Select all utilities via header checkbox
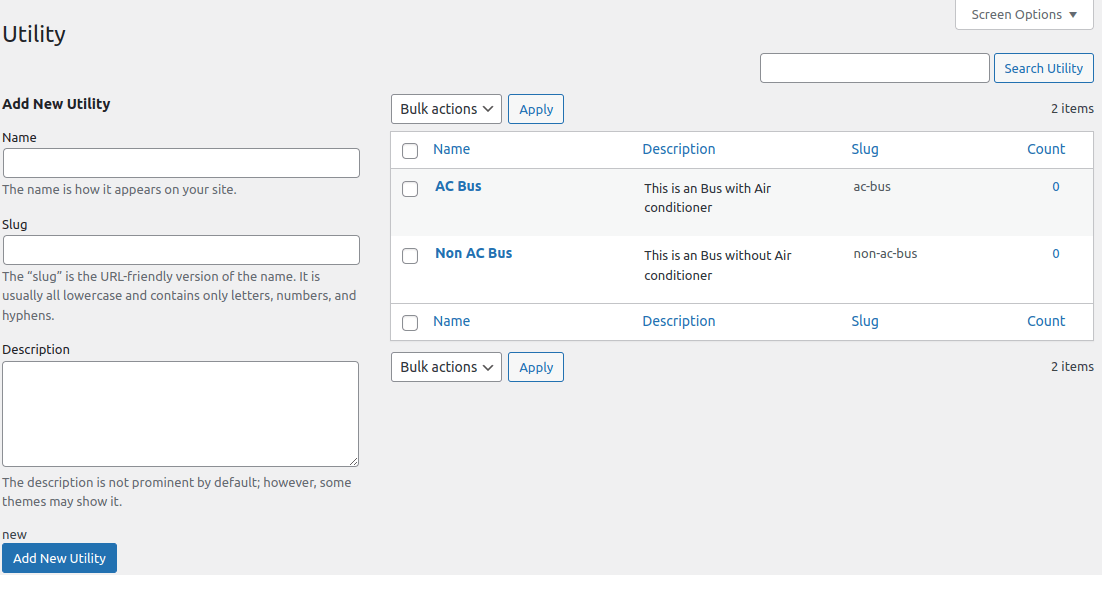The width and height of the screenshot is (1102, 594). coord(409,148)
